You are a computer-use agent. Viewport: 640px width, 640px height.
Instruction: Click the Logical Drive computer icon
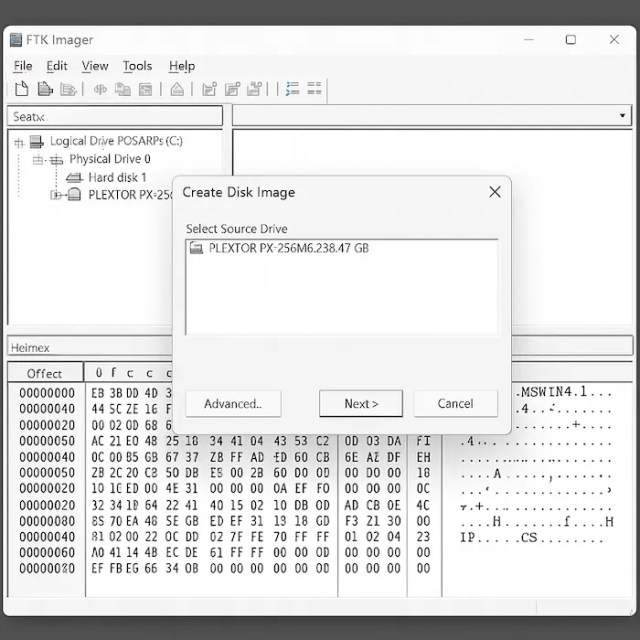(x=37, y=142)
